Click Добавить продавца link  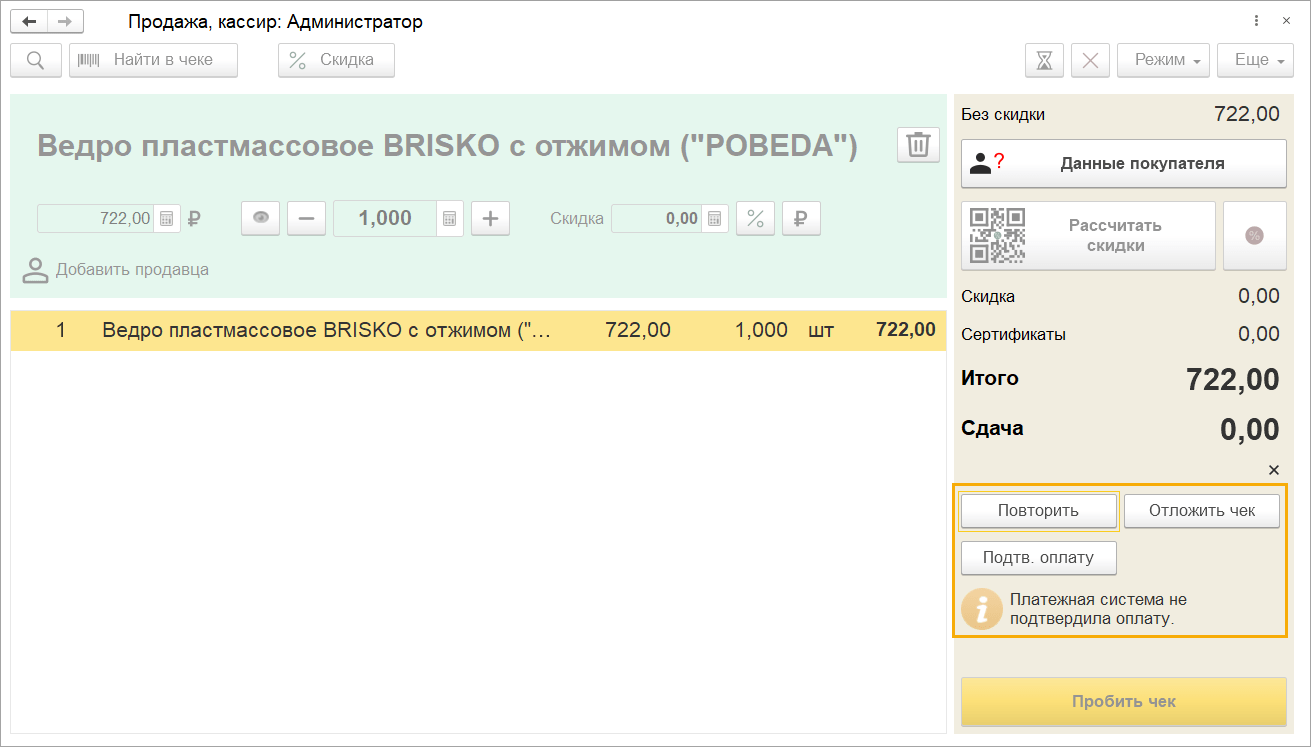click(131, 269)
